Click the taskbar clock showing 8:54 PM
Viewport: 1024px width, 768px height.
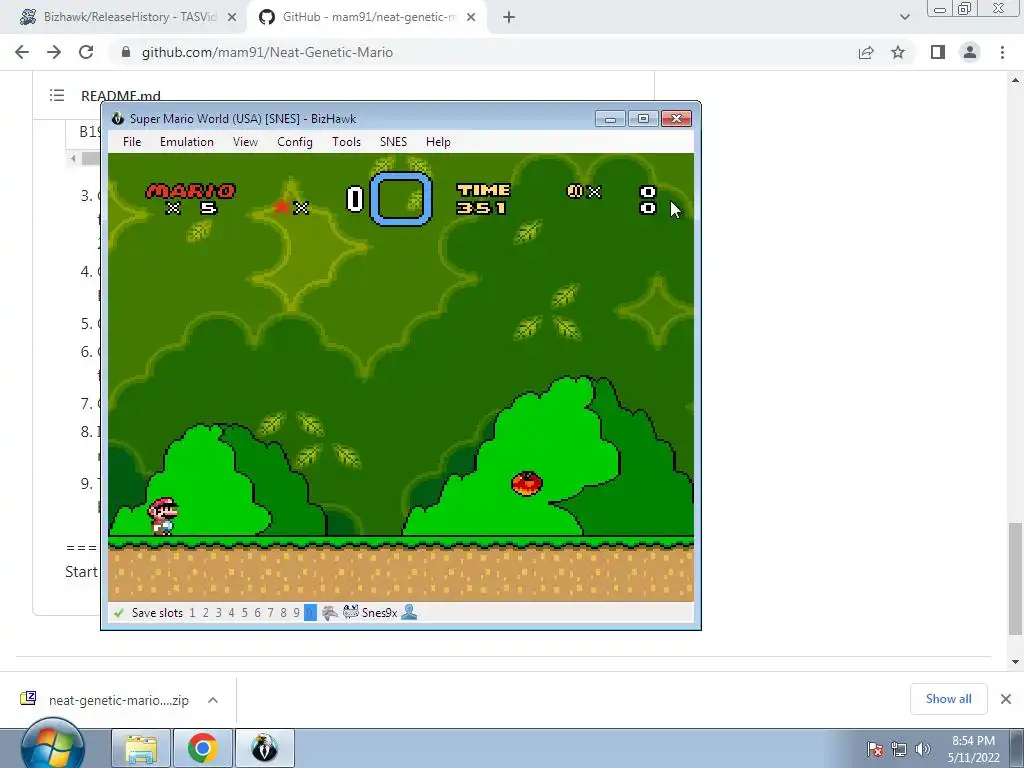click(x=973, y=749)
